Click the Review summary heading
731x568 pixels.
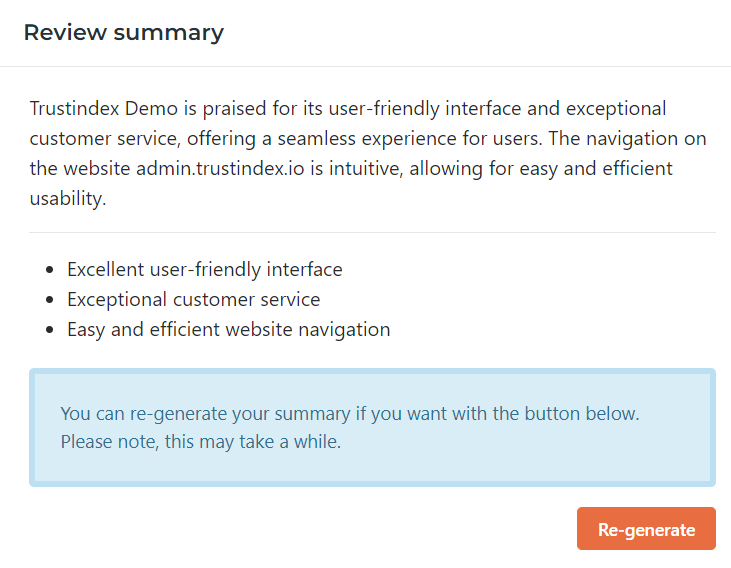(123, 32)
